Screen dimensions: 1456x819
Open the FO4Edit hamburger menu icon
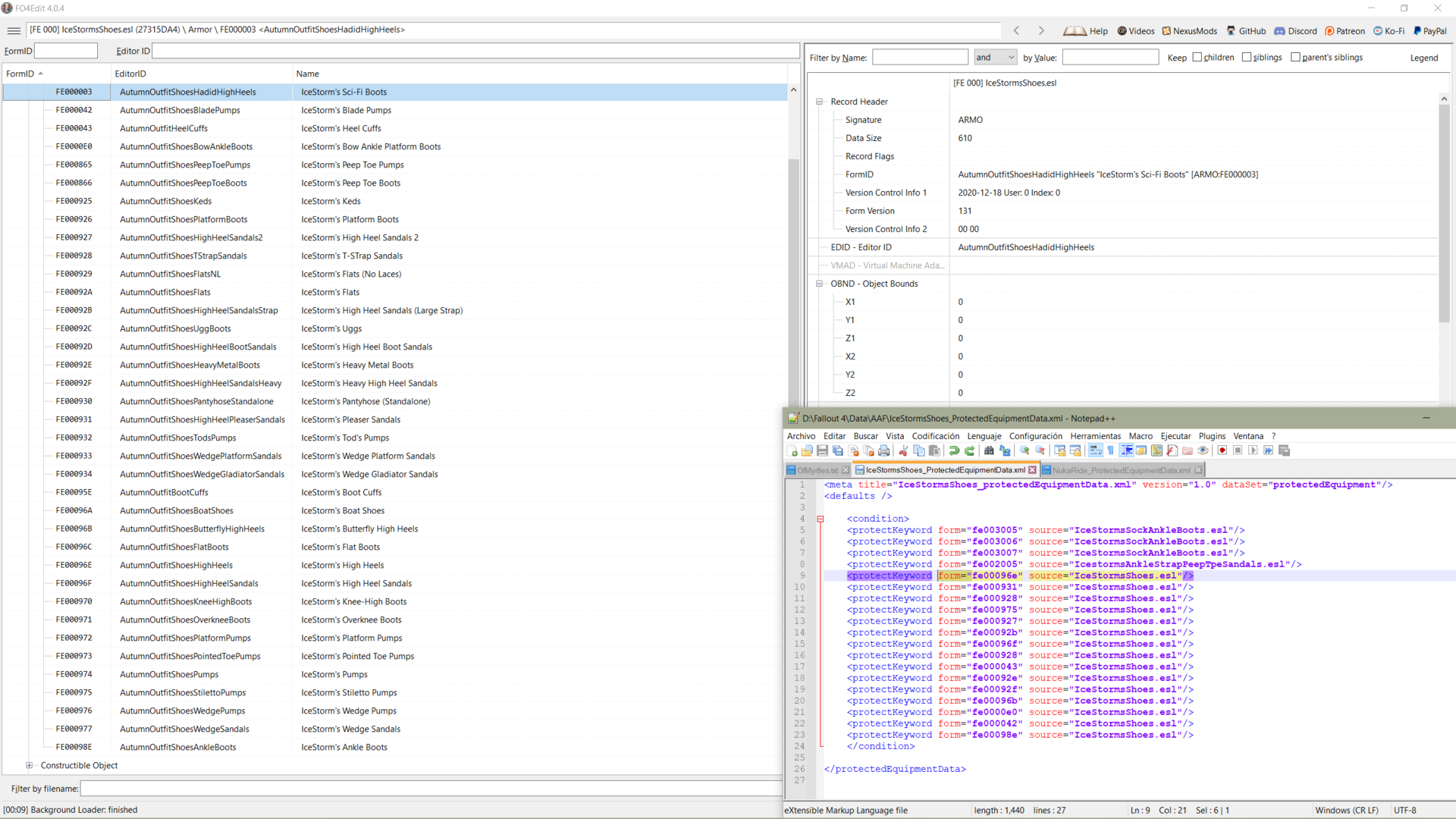tap(14, 30)
